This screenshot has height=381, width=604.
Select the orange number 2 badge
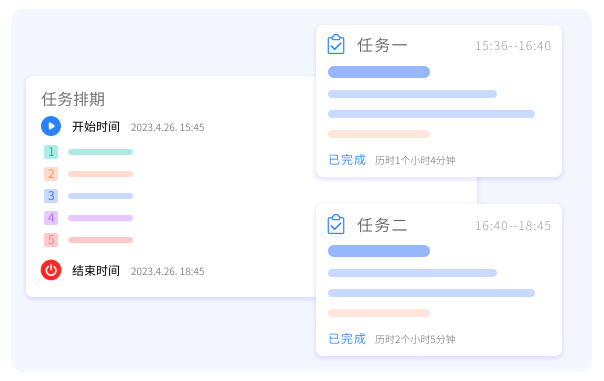click(x=51, y=174)
